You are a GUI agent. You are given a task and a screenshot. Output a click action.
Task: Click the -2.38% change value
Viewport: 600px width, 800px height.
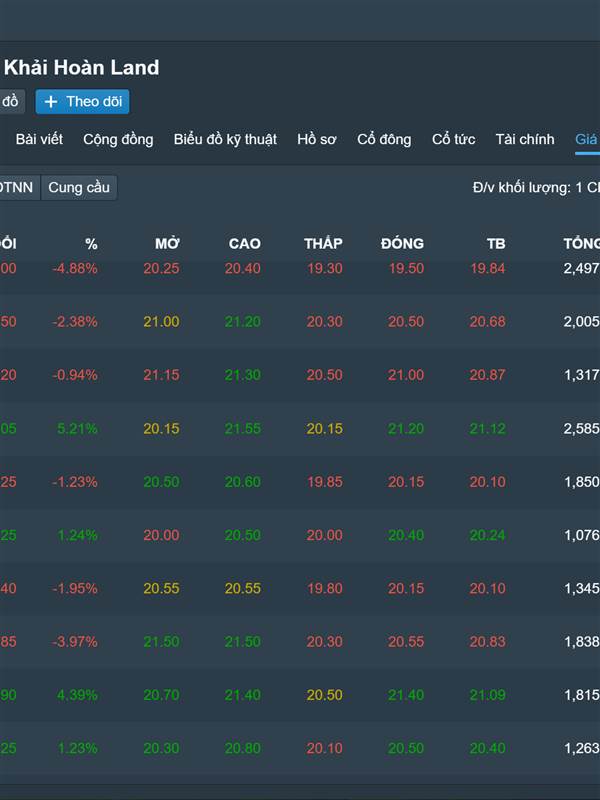(74, 322)
